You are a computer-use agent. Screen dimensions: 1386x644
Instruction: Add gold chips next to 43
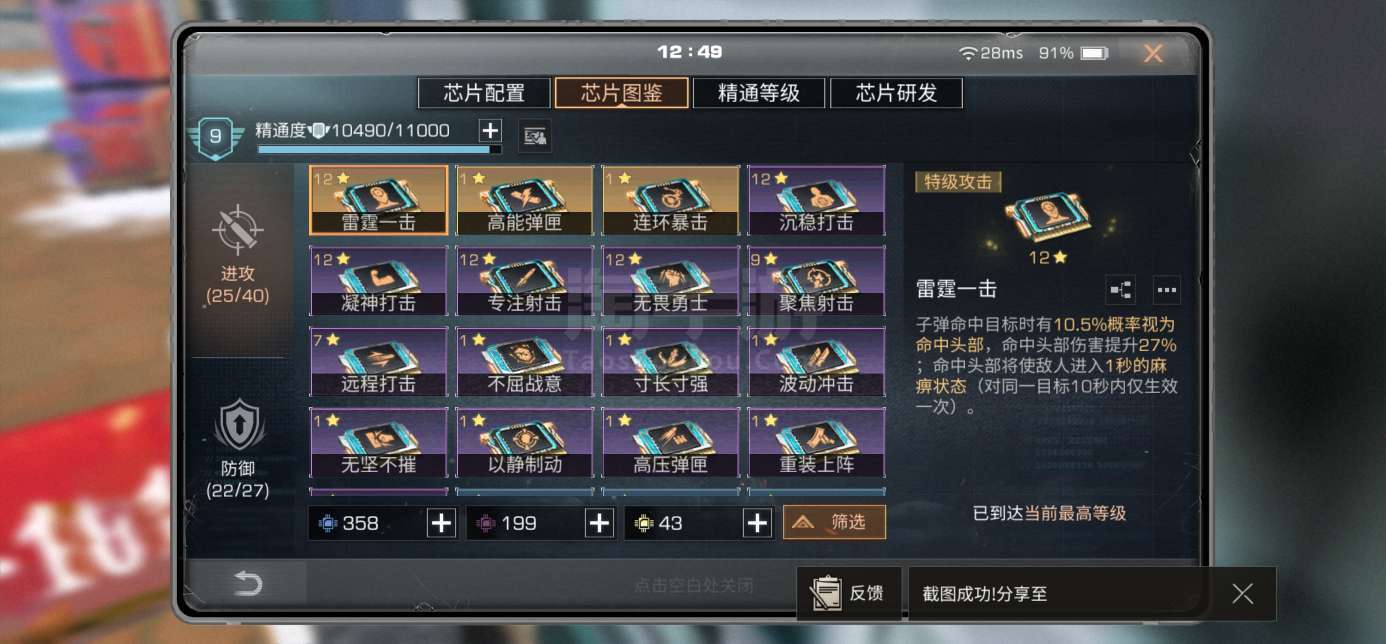pyautogui.click(x=758, y=522)
